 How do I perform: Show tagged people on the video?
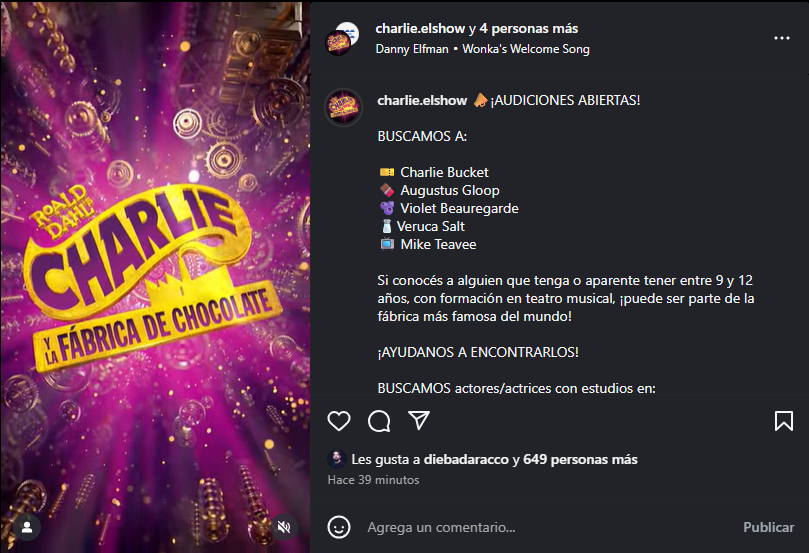click(27, 527)
